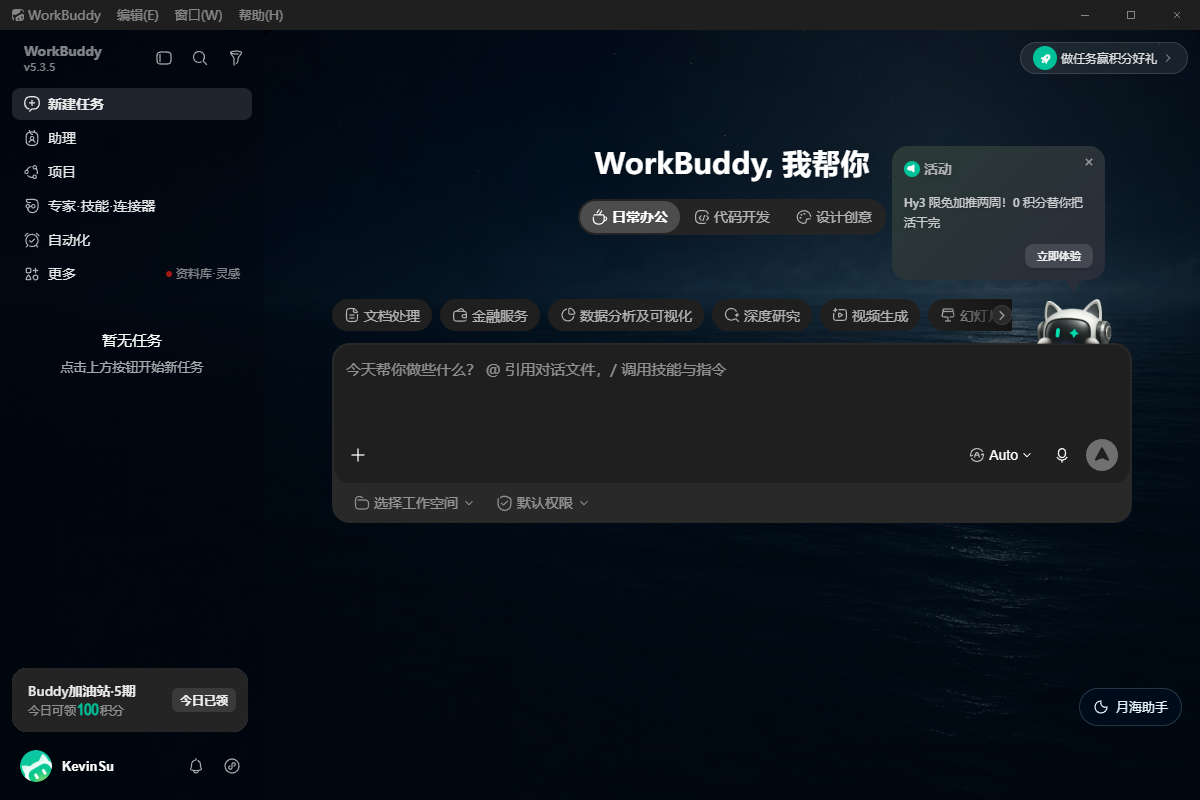Click the 暂无任务 text
1200x800 pixels.
point(132,341)
